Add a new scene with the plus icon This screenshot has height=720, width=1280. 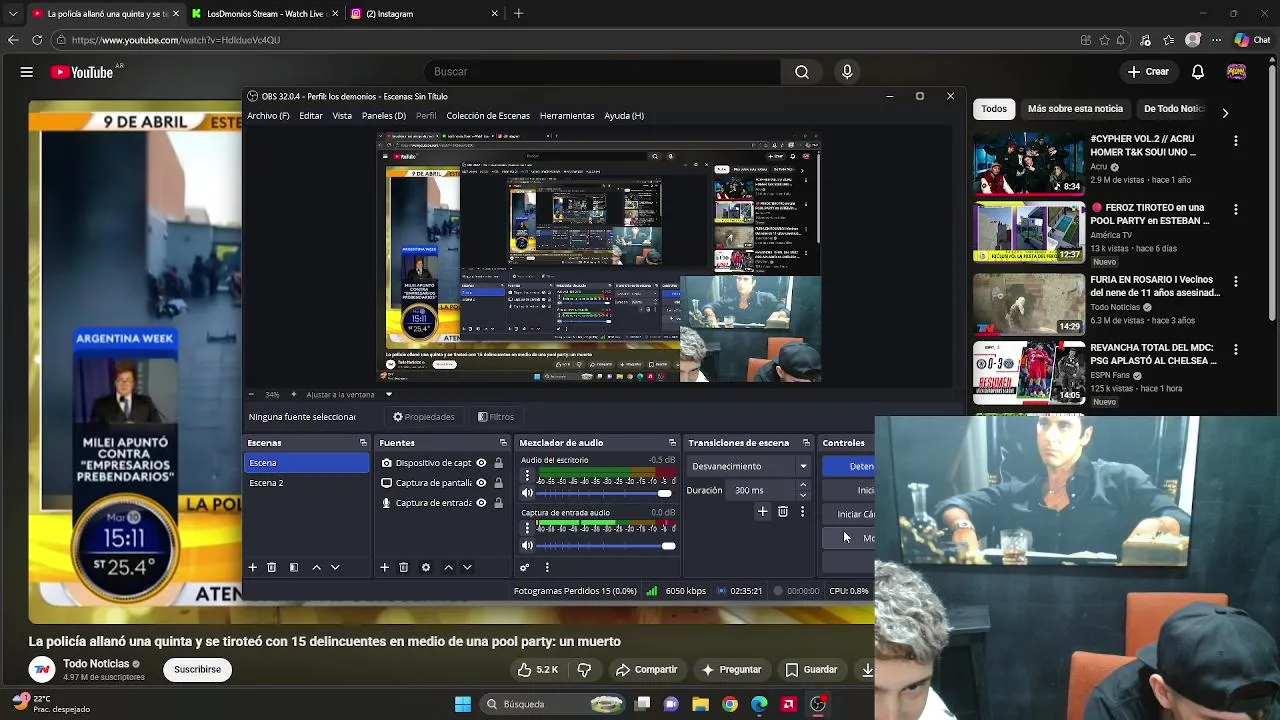253,567
